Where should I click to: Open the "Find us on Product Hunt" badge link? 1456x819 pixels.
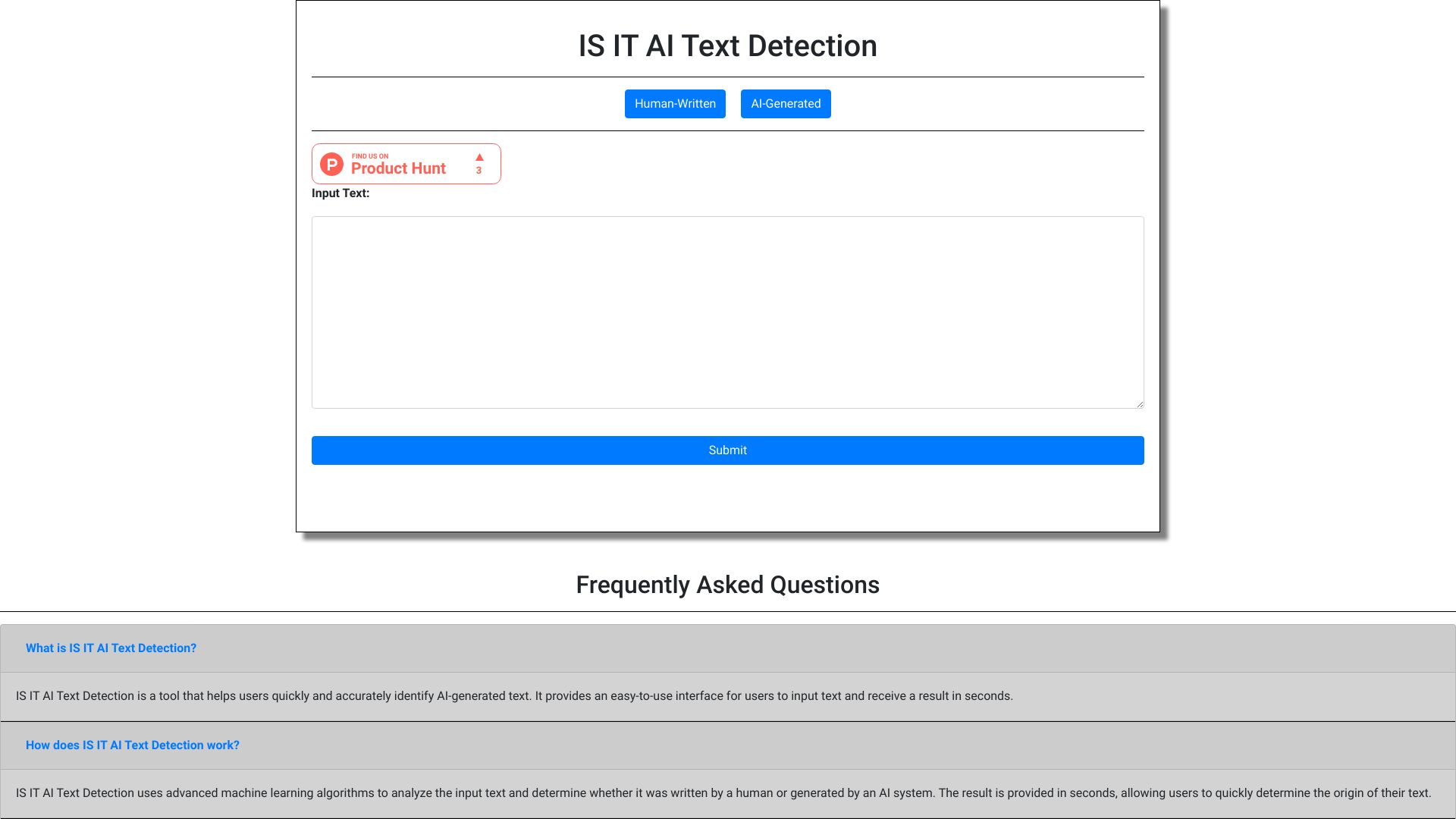point(406,164)
